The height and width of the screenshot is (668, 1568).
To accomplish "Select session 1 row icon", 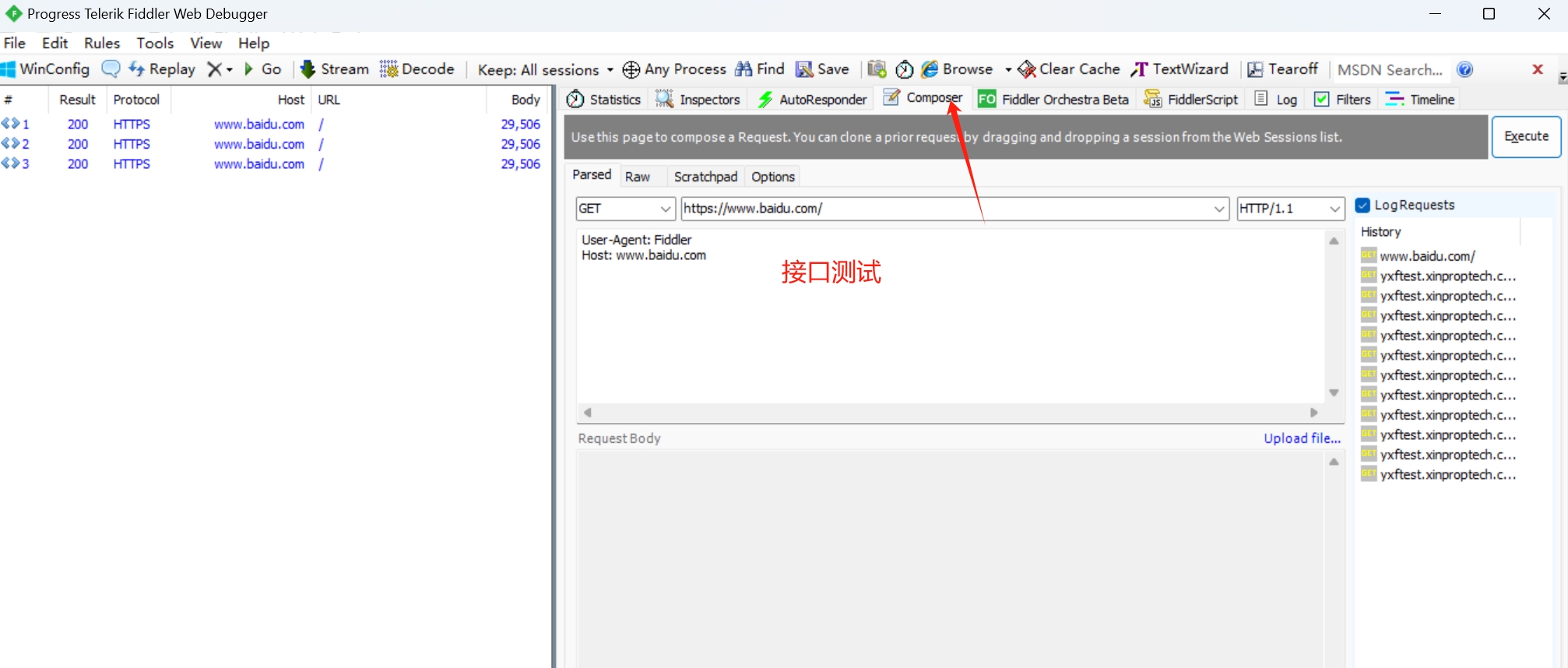I will coord(10,124).
